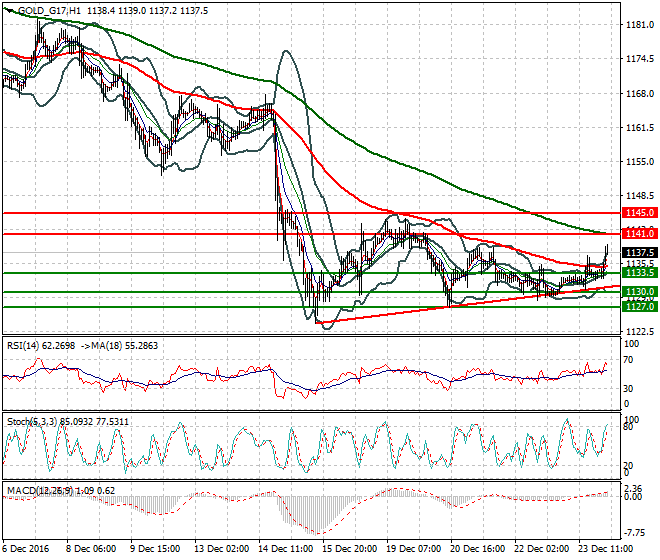Click the chart shift triangle marker at top-left
Viewport: 660px width, 560px height.
coord(8,10)
